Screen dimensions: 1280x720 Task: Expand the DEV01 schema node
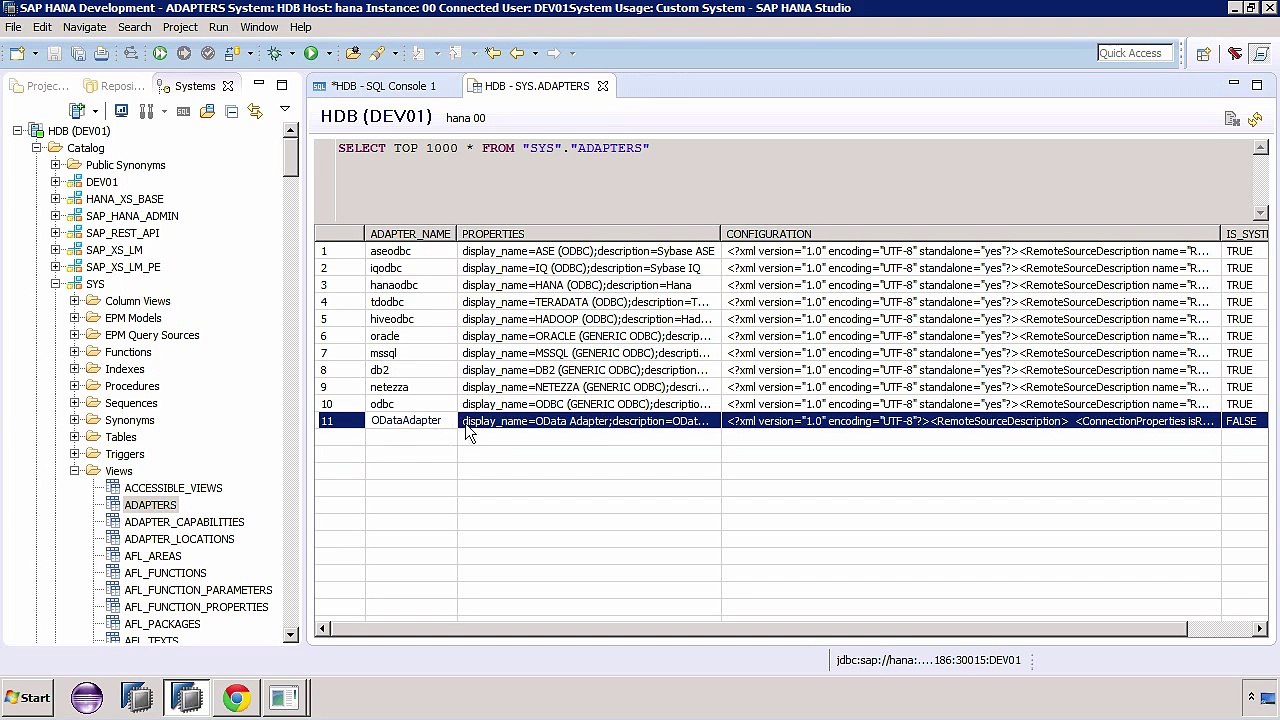(56, 182)
